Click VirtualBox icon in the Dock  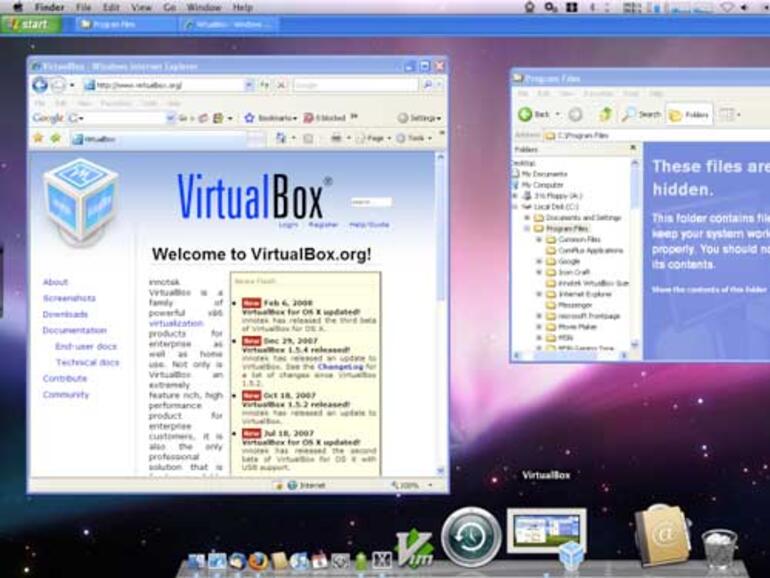[547, 537]
